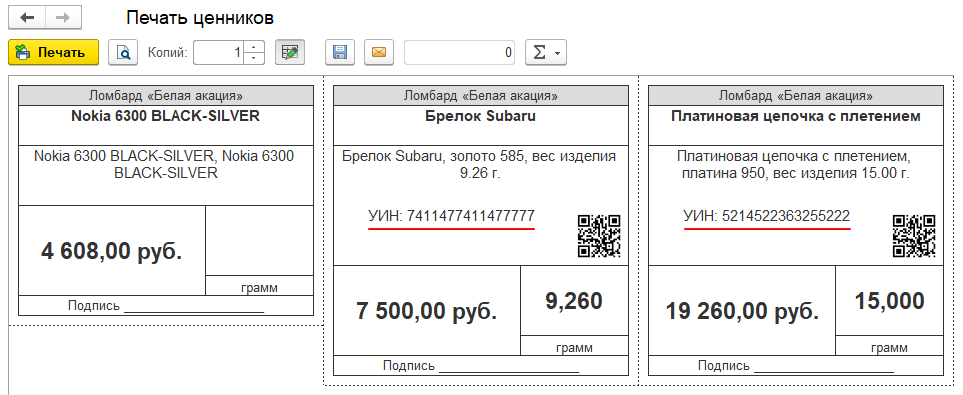Image resolution: width=963 pixels, height=395 pixels.
Task: Click грамм label under 15,000
Action: (x=889, y=347)
